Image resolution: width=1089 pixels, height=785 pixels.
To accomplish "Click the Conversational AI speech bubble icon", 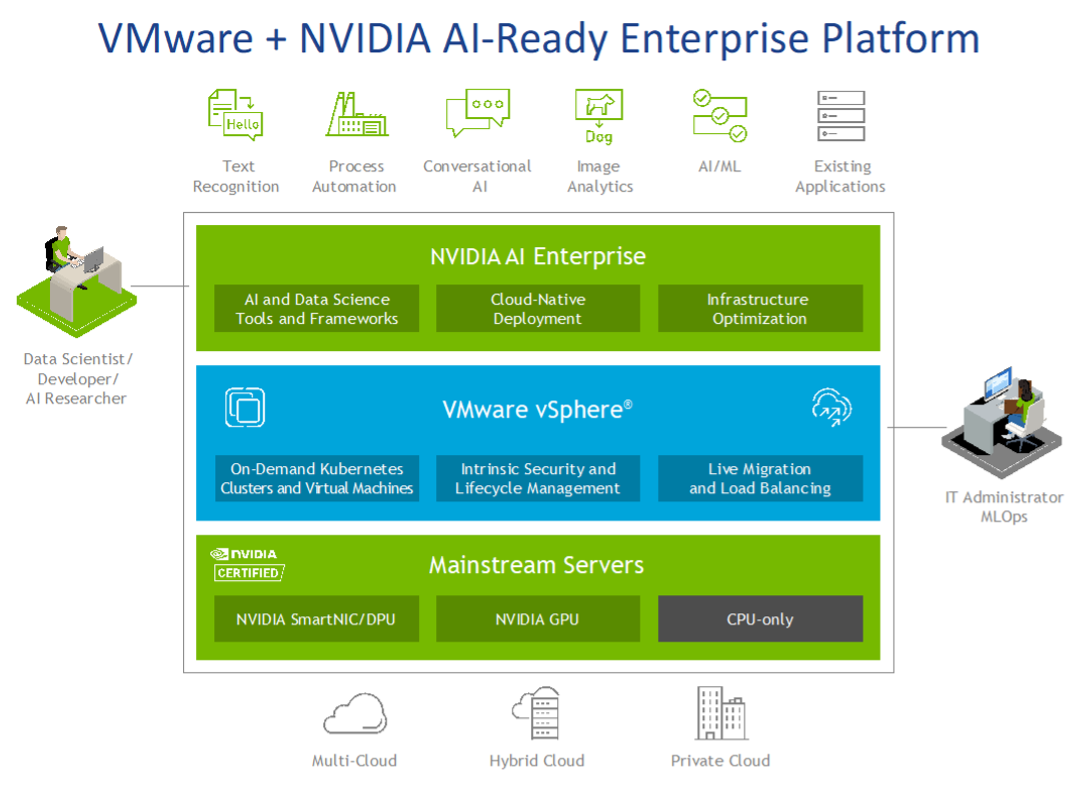I will 477,114.
